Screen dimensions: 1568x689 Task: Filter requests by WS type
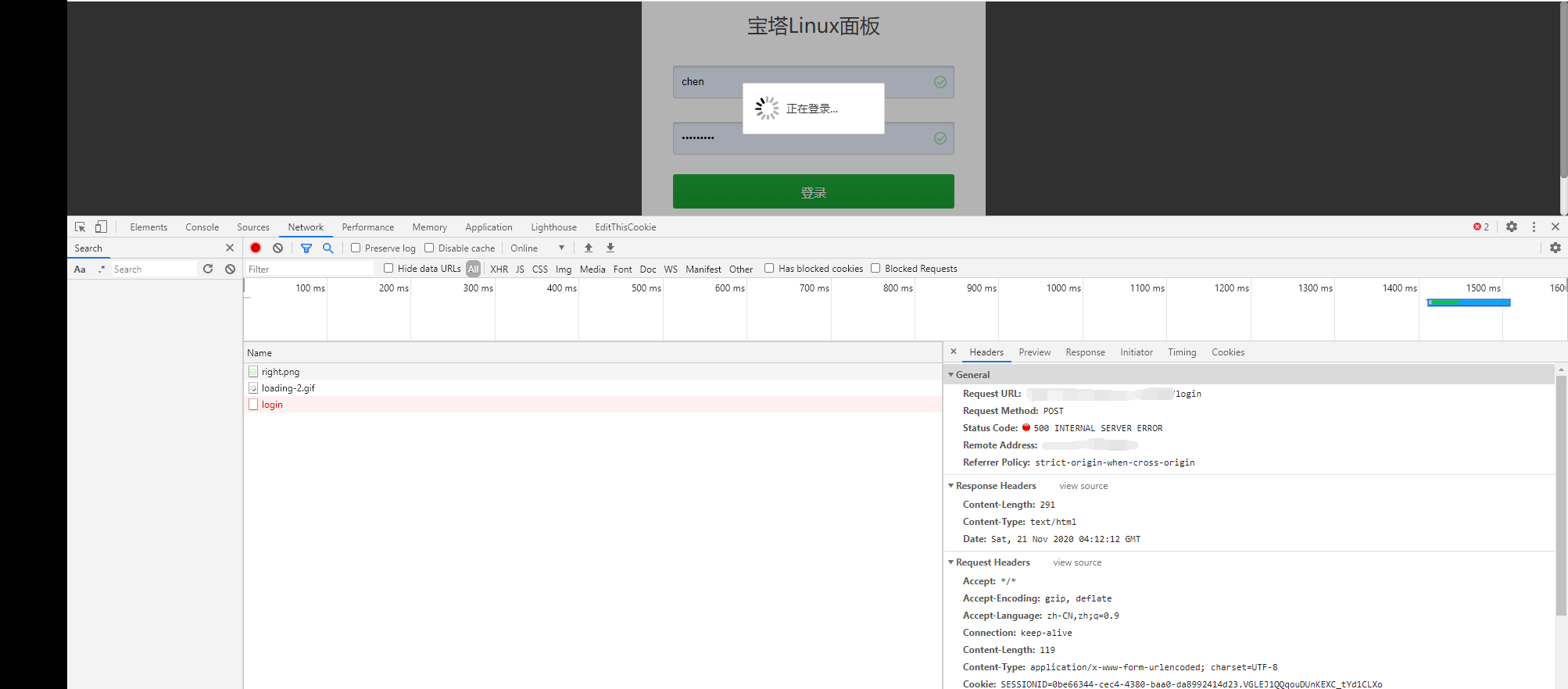671,269
